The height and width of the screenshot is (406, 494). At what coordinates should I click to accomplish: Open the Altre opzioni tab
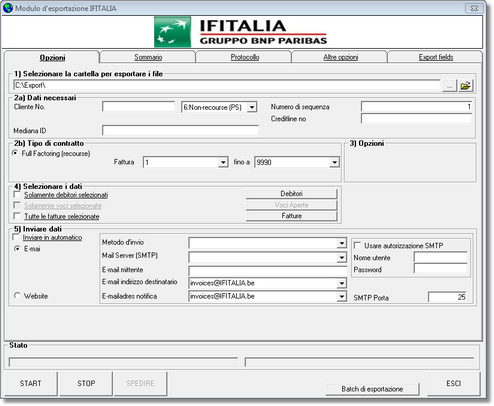point(340,57)
